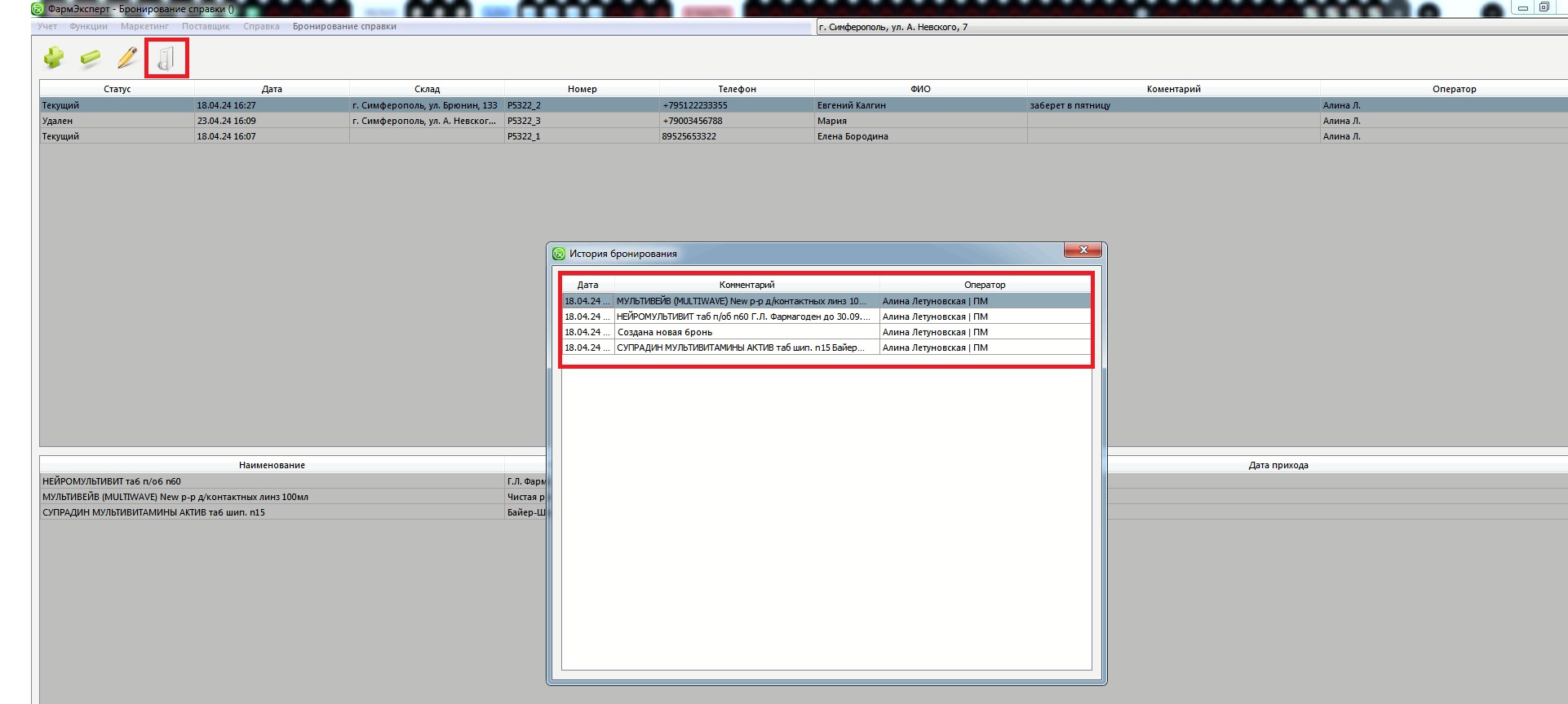Open the Поставщик menu
Viewport: 1568px width, 704px height.
click(206, 26)
